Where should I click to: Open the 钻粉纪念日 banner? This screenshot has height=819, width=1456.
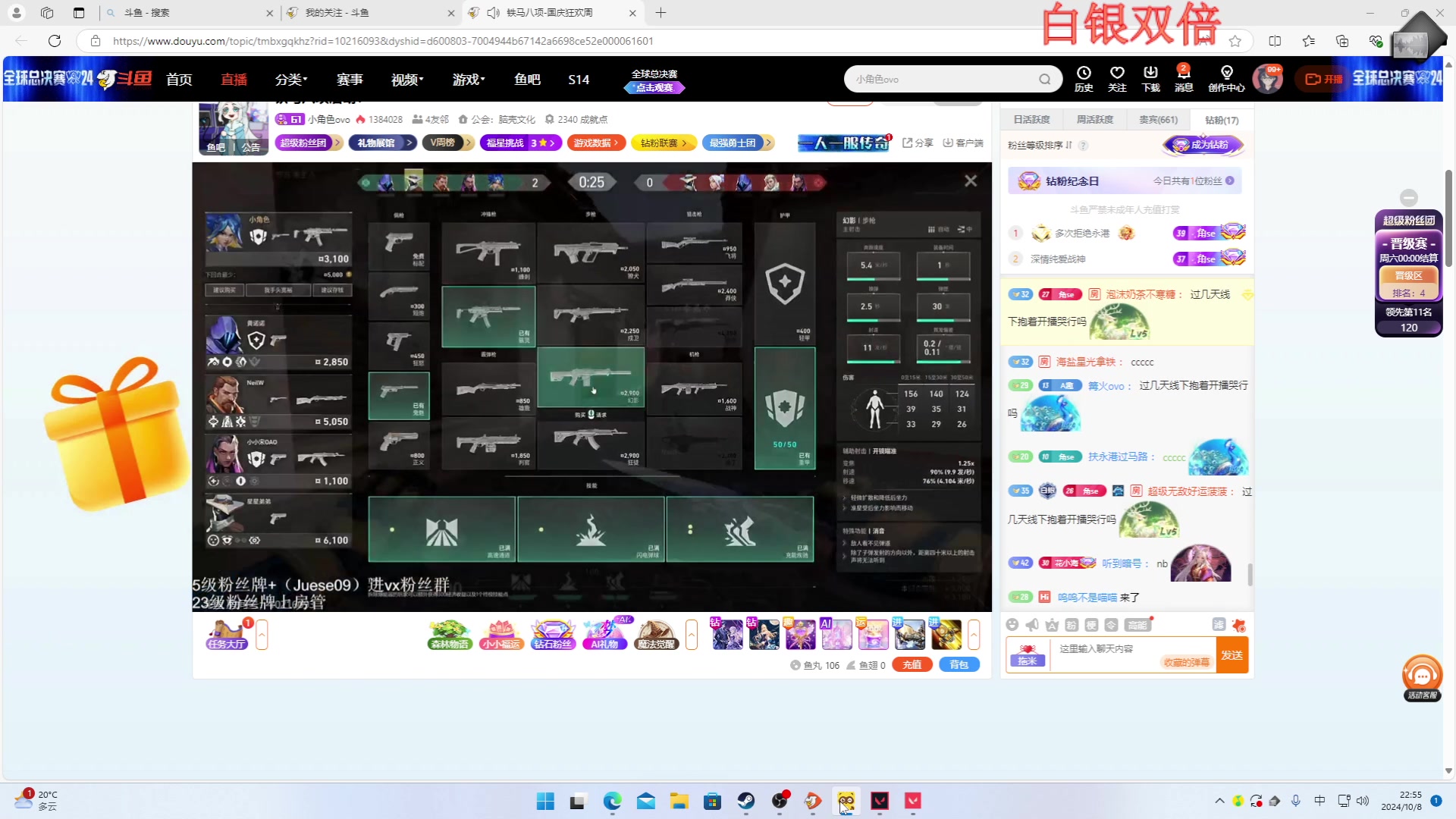[x=1125, y=180]
